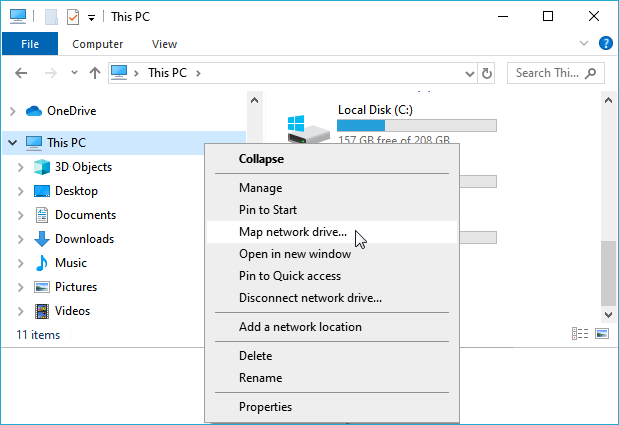This screenshot has height=425, width=619.
Task: Click the Help question mark icon
Action: click(605, 44)
